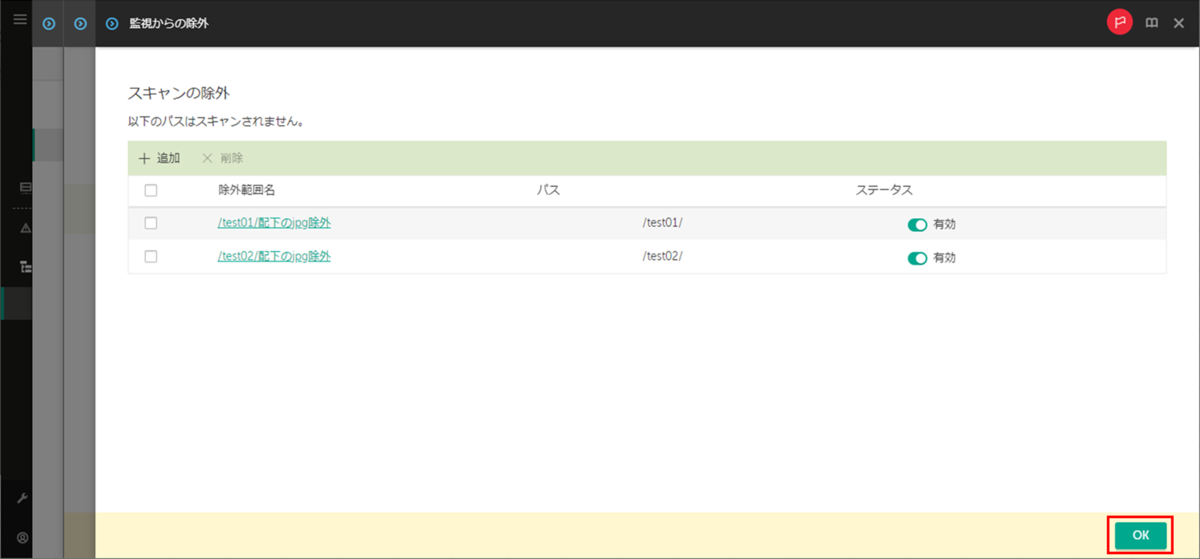Click the second blue arrow icon in header
The width and height of the screenshot is (1200, 559).
click(x=80, y=23)
